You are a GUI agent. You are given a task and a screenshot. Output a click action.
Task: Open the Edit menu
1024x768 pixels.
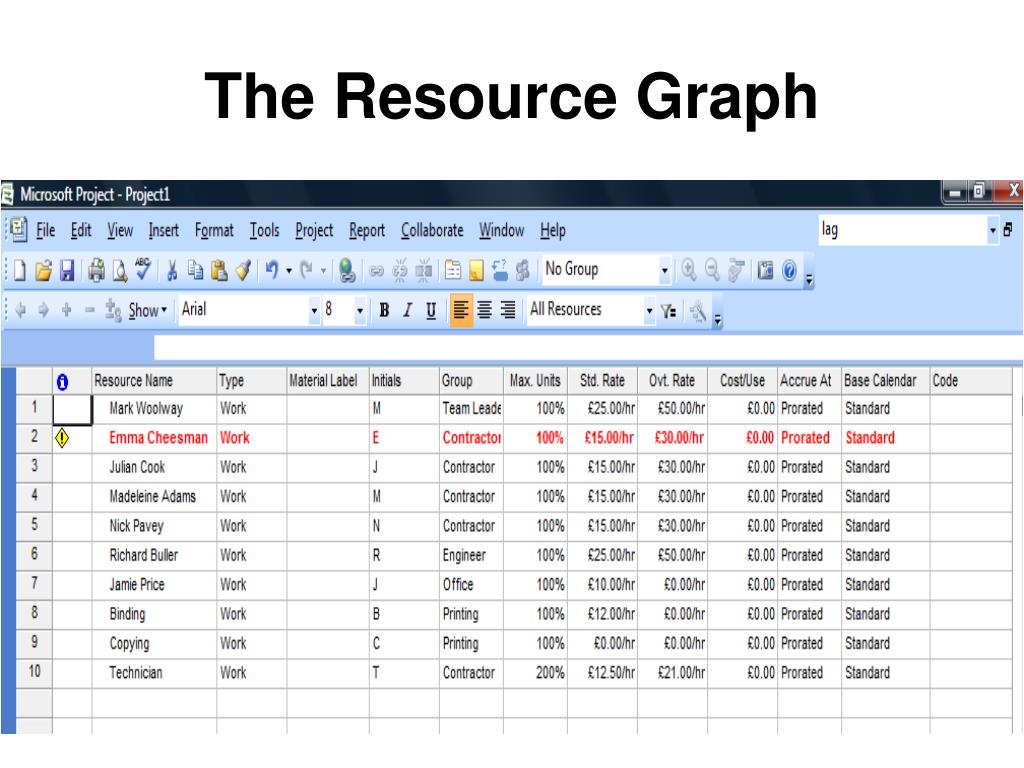tap(81, 231)
